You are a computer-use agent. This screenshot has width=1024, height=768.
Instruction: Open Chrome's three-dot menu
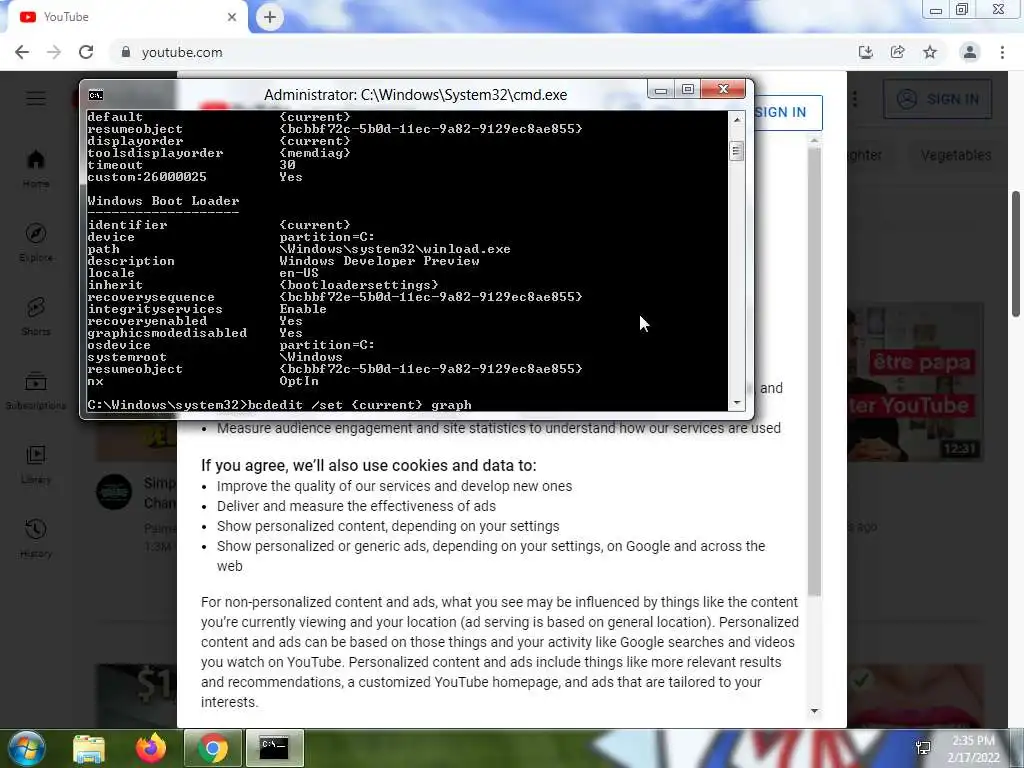point(1002,52)
